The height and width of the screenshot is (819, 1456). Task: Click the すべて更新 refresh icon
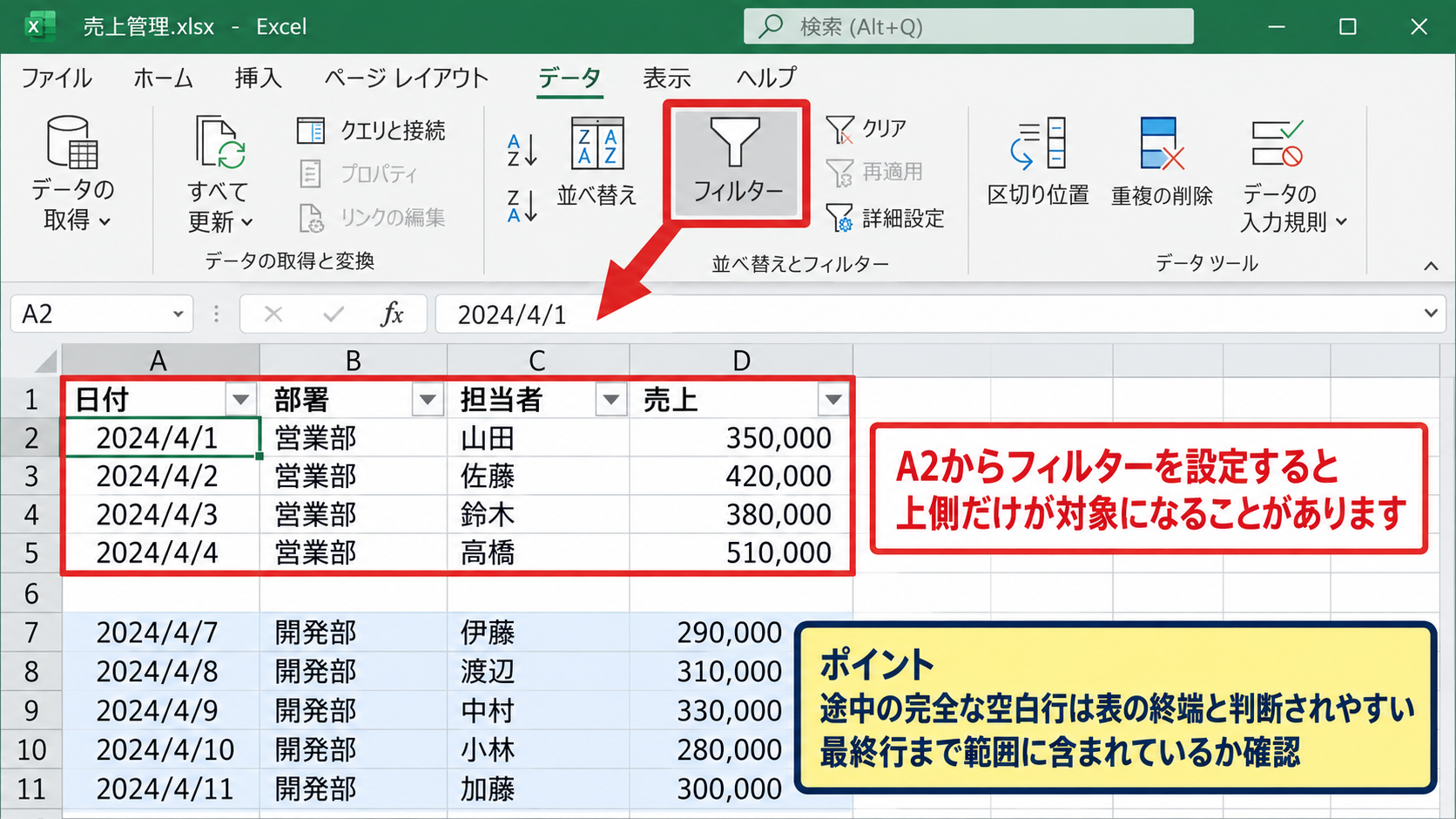point(219,142)
